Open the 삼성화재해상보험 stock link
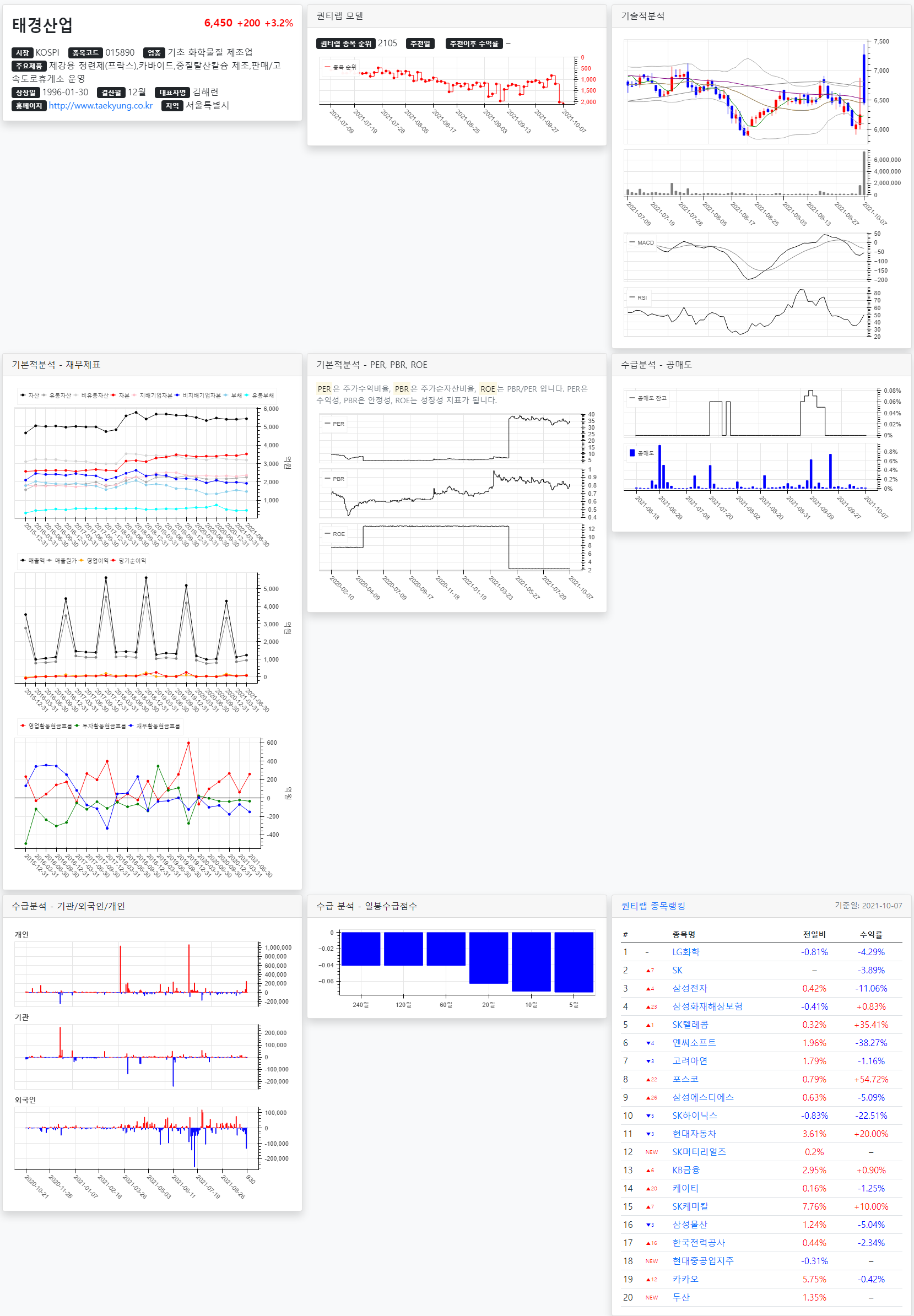Screen dimensions: 914x1316 coord(707,1006)
